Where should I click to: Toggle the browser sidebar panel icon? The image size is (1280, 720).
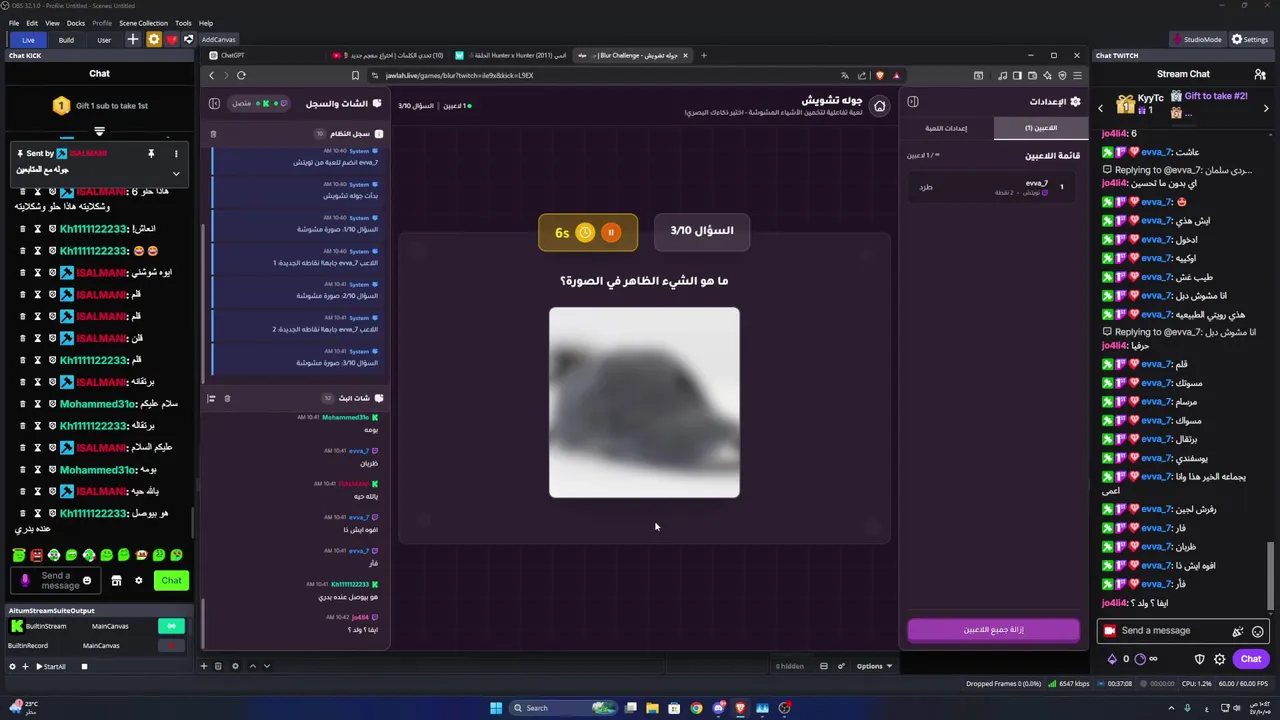click(1017, 75)
